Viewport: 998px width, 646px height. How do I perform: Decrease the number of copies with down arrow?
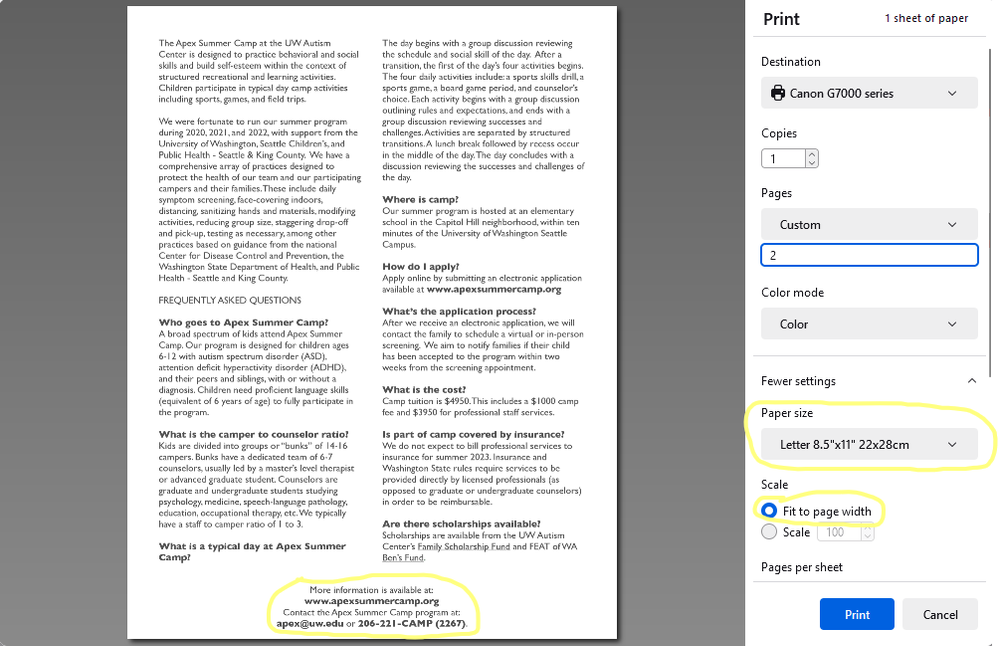811,163
